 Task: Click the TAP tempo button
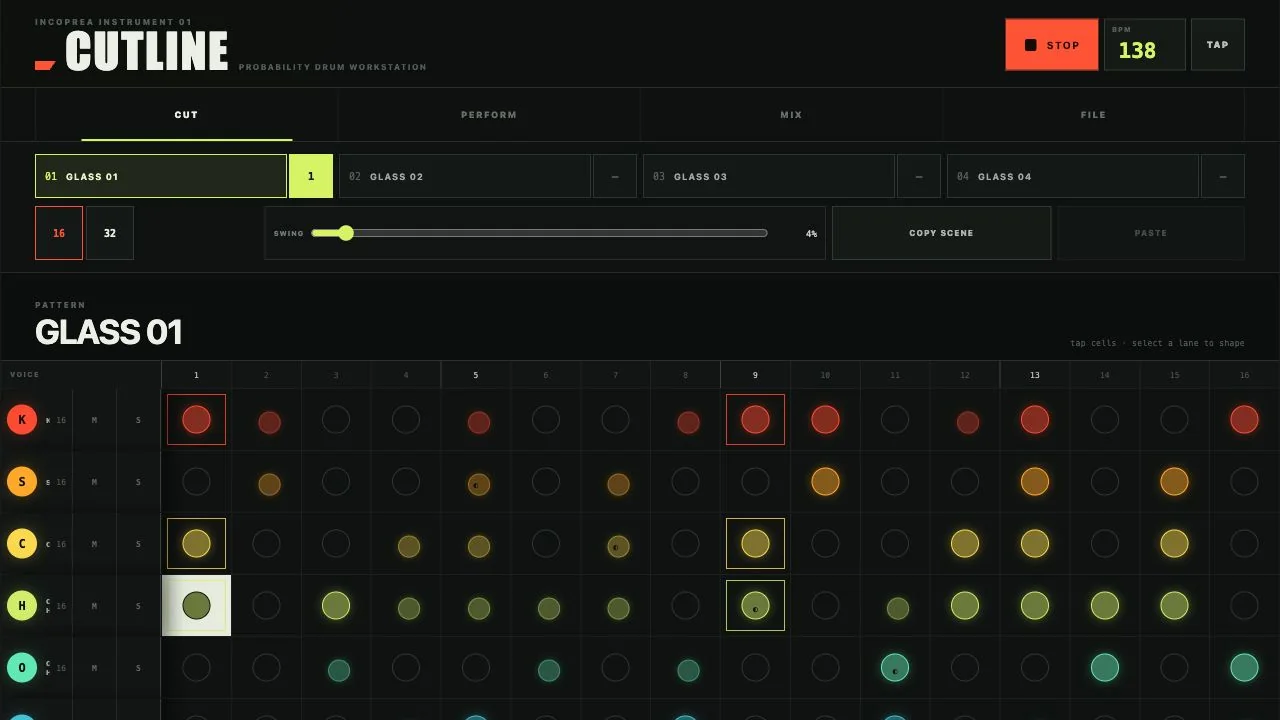(1218, 45)
